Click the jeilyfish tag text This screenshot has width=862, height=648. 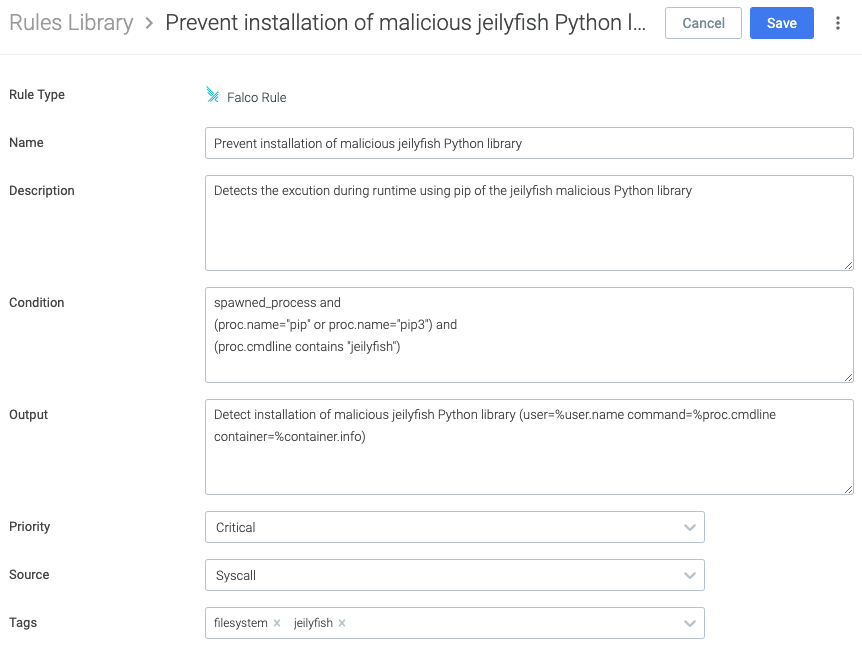tap(313, 623)
